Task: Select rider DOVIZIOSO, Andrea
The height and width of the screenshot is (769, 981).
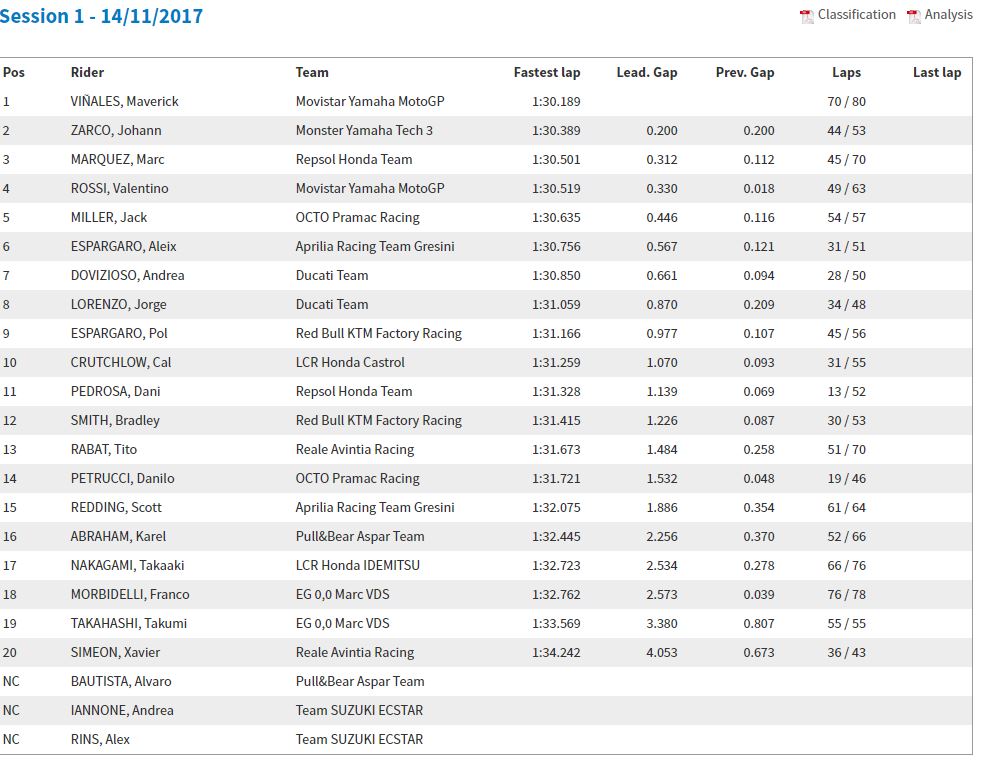Action: coord(128,275)
